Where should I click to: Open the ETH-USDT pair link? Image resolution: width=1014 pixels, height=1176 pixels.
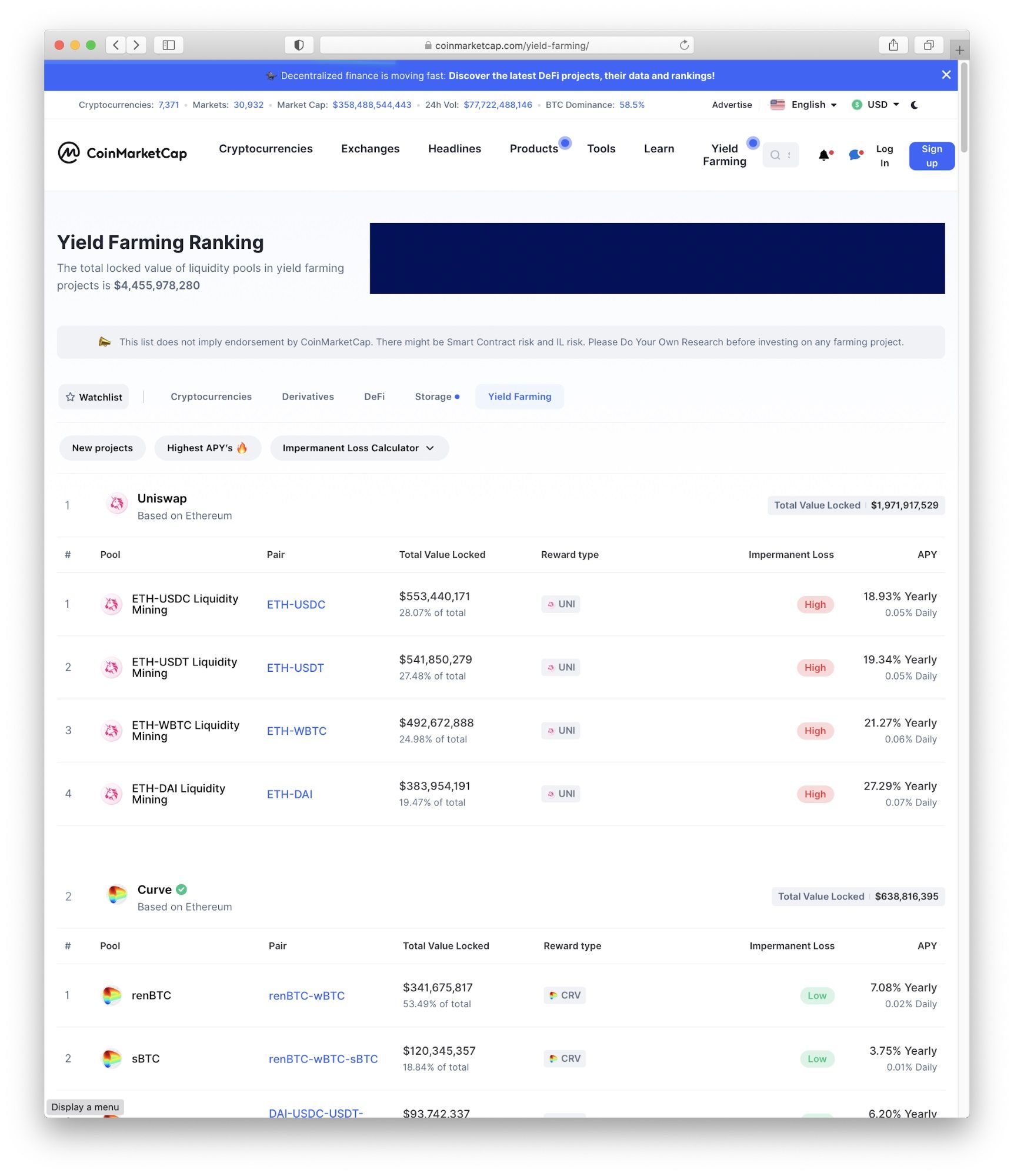point(295,668)
